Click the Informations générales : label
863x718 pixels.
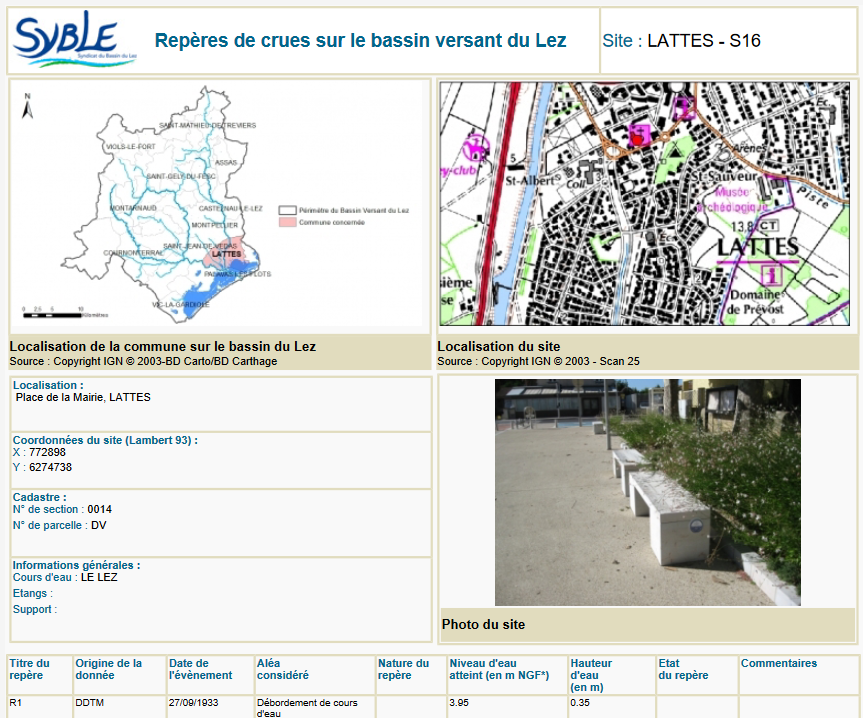coord(77,565)
